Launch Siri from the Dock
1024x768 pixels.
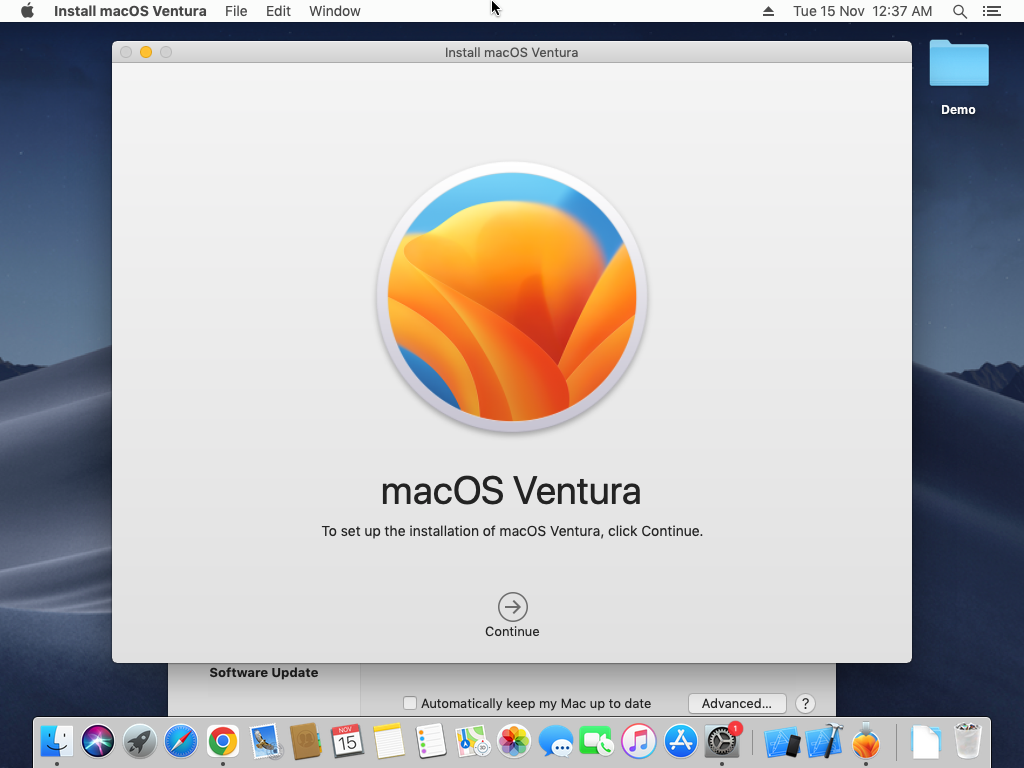(98, 741)
